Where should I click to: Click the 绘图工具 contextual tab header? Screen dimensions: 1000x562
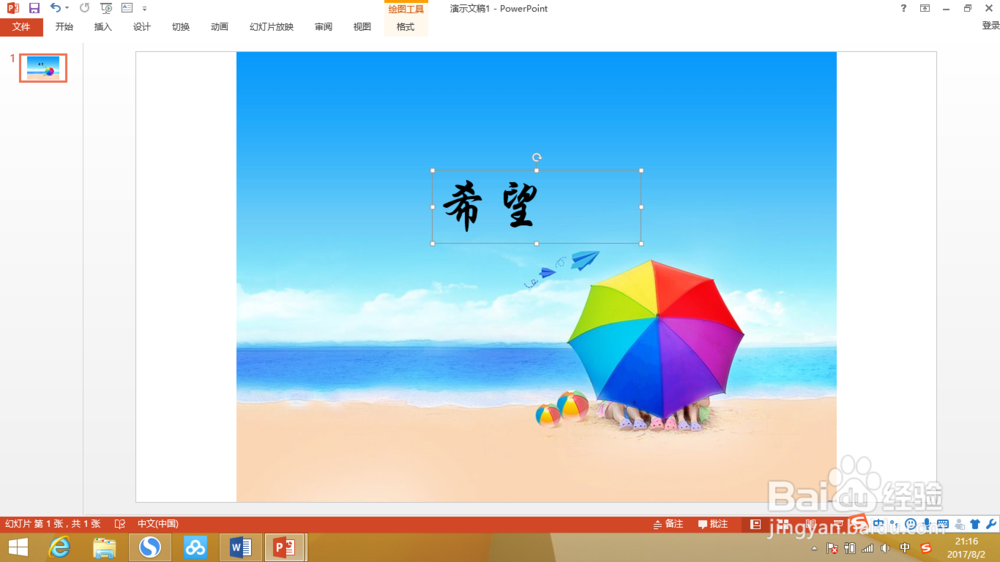tap(406, 9)
